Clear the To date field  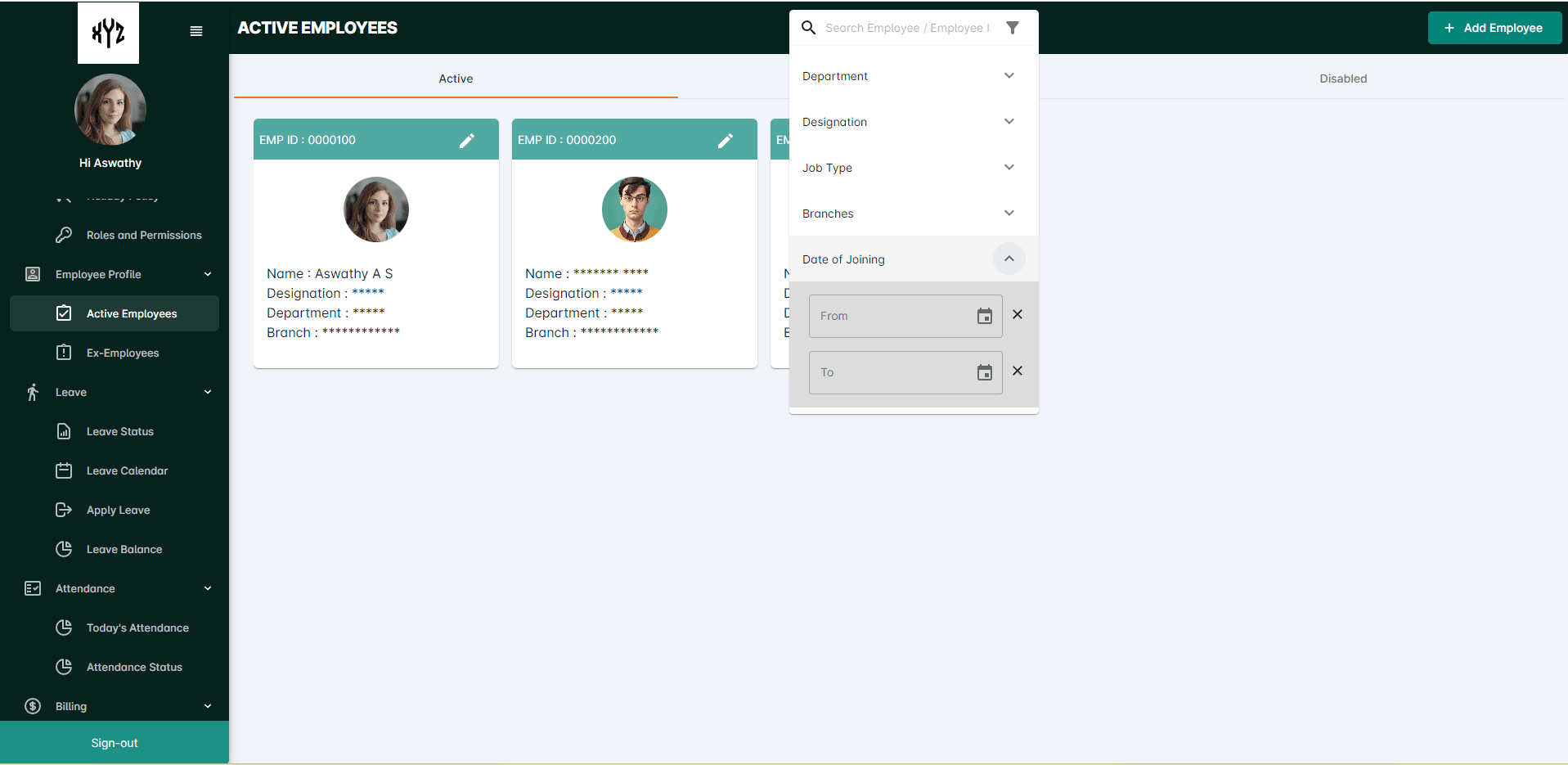click(1018, 371)
